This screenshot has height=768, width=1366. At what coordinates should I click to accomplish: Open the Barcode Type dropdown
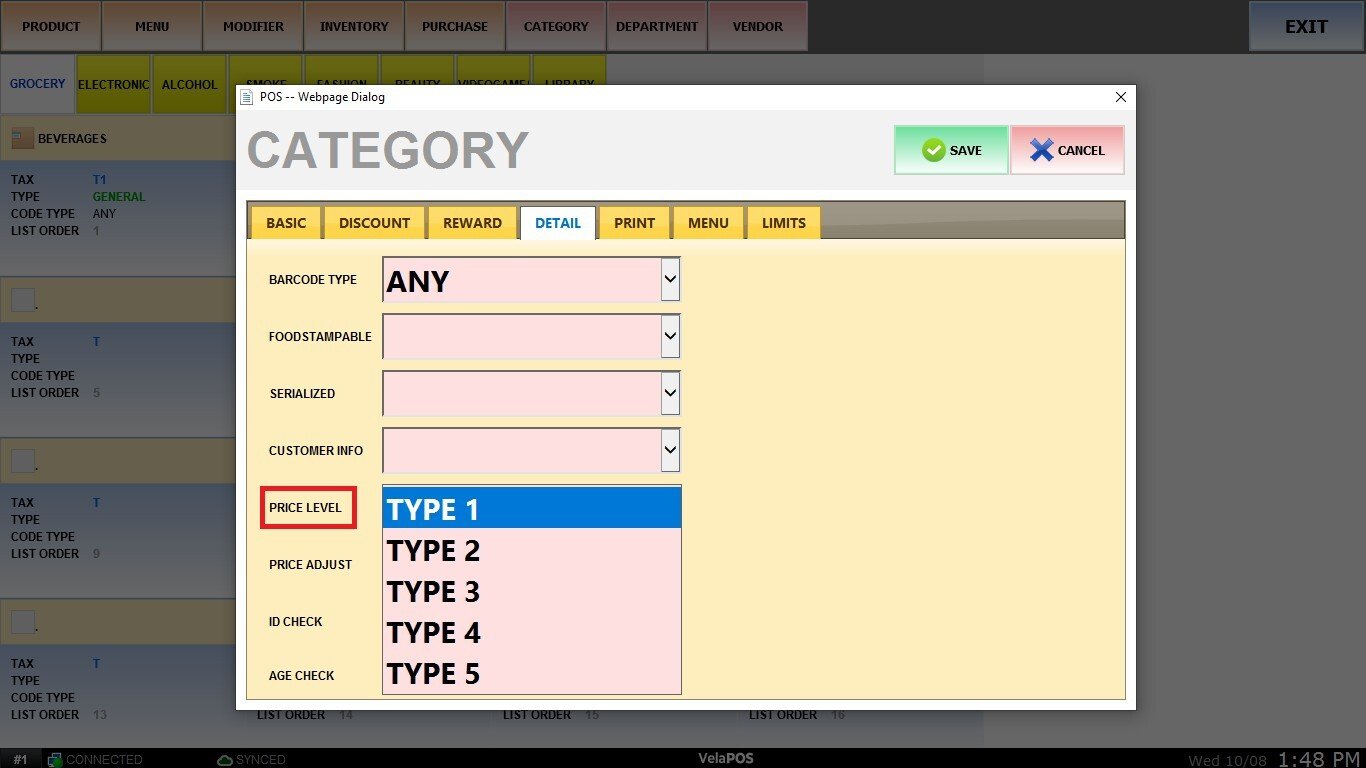pyautogui.click(x=670, y=280)
